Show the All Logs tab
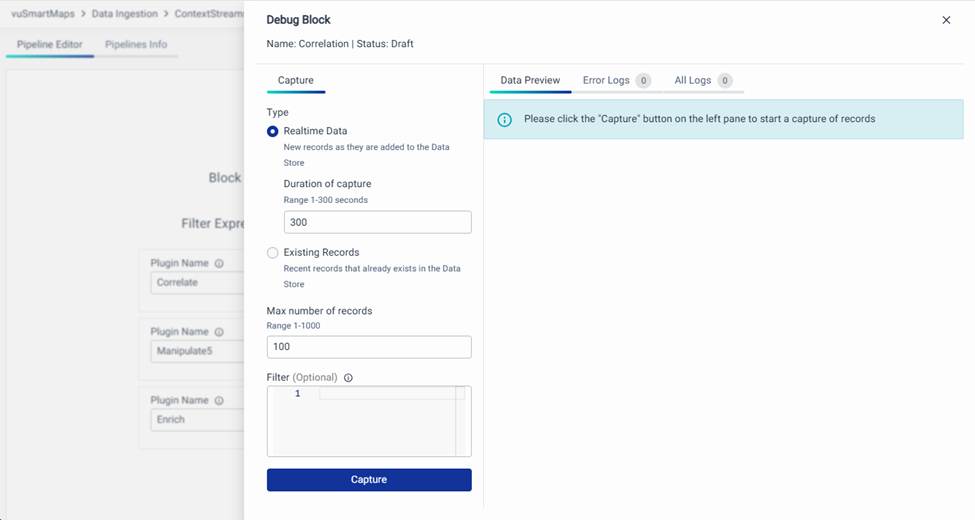 click(x=693, y=80)
